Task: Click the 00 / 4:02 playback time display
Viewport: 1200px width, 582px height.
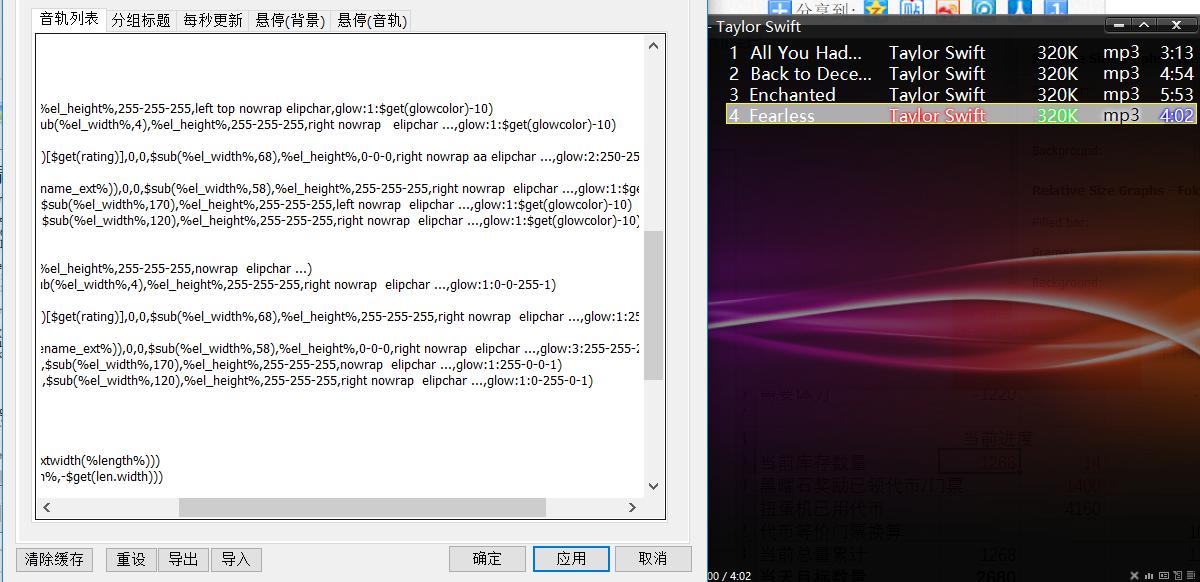Action: (728, 576)
